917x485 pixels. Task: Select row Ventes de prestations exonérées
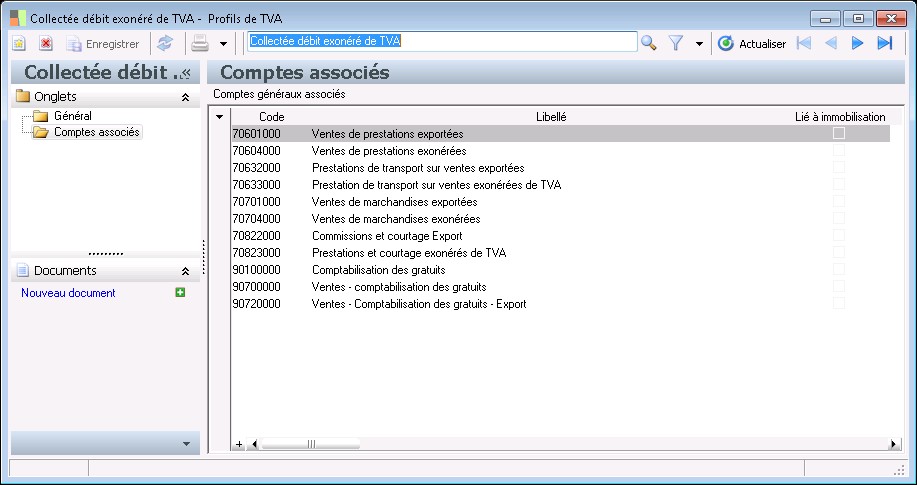(x=561, y=151)
